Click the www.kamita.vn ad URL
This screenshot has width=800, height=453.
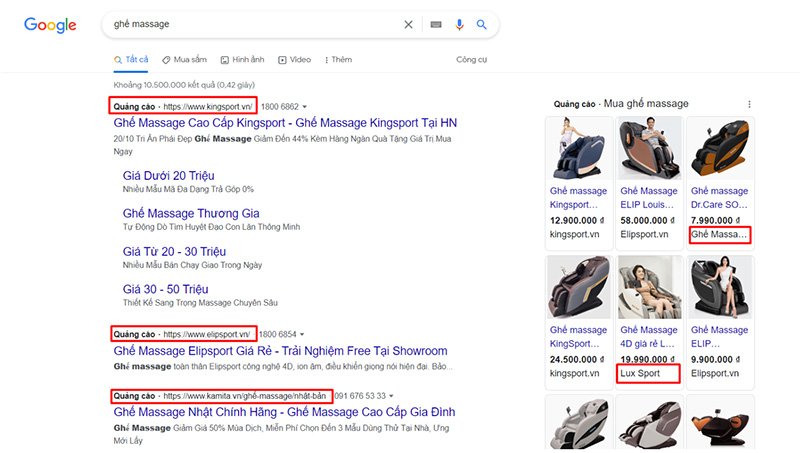click(x=244, y=396)
